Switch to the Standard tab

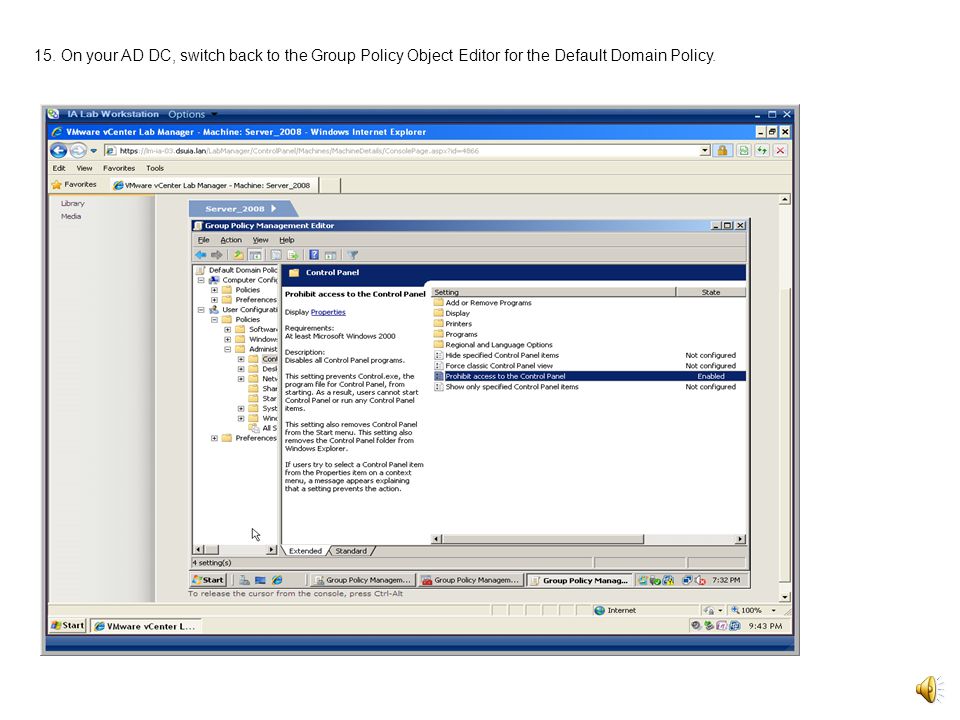(351, 551)
